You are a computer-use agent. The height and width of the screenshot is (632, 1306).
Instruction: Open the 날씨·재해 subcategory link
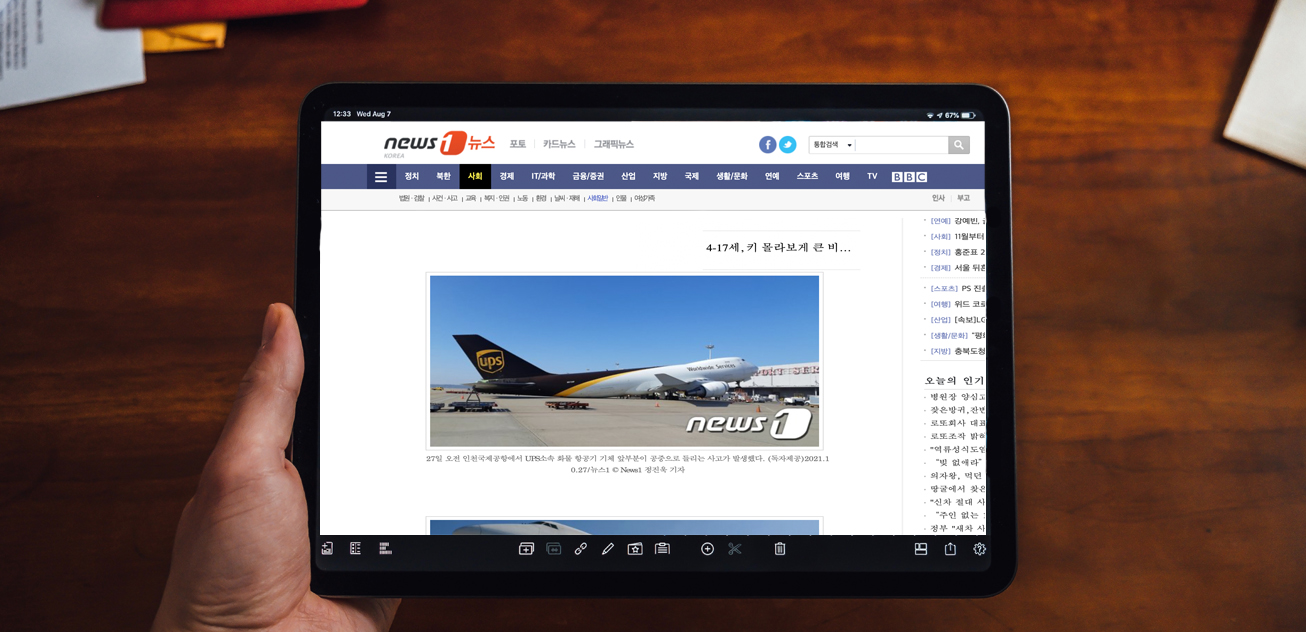(x=567, y=199)
